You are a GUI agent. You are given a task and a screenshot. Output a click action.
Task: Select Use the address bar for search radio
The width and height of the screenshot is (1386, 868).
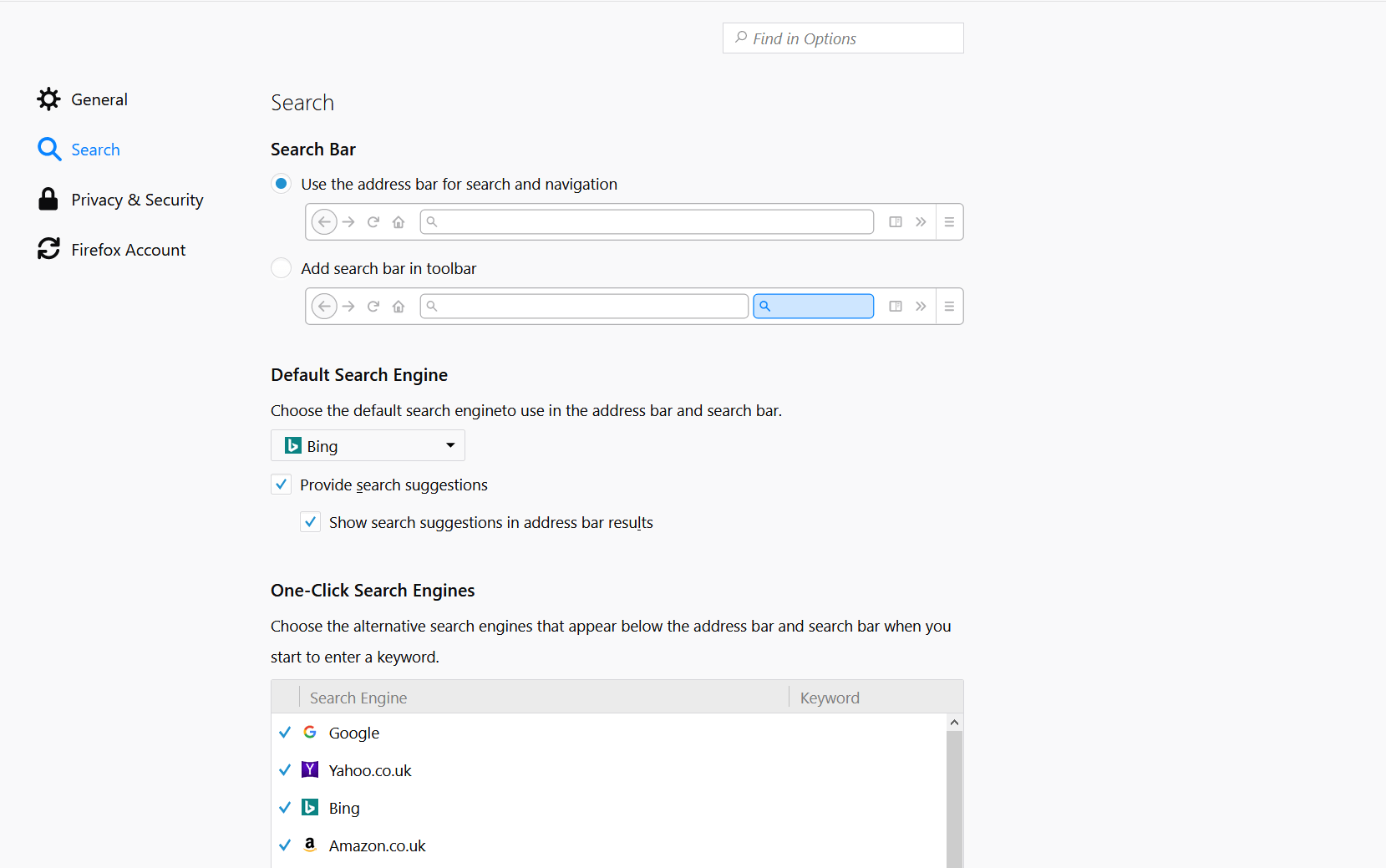coord(282,184)
